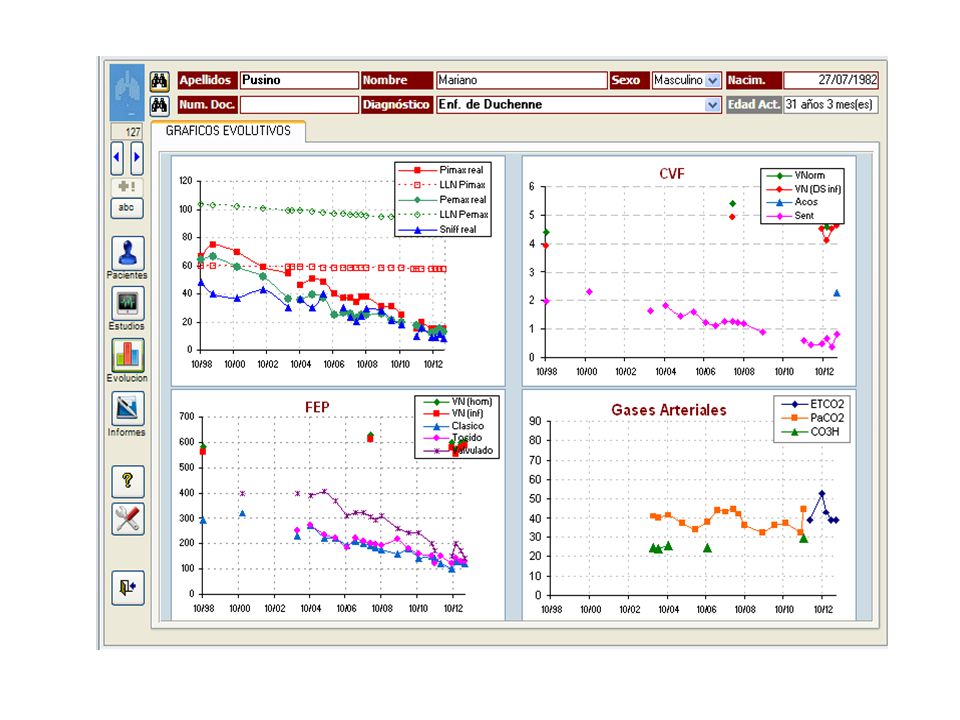This screenshot has width=960, height=720.
Task: Click the abc button in the sidebar
Action: [127, 208]
